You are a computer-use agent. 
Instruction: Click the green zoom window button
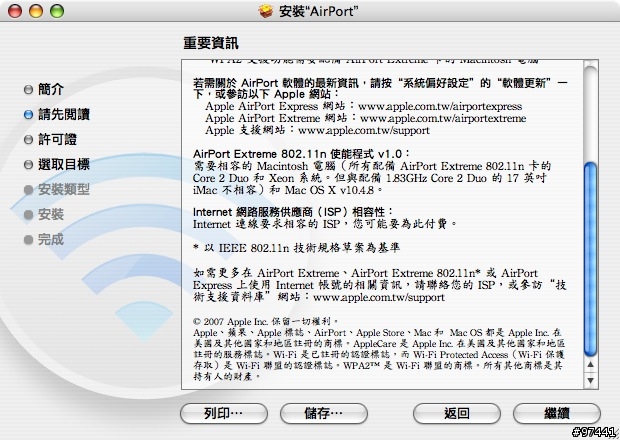pyautogui.click(x=57, y=11)
